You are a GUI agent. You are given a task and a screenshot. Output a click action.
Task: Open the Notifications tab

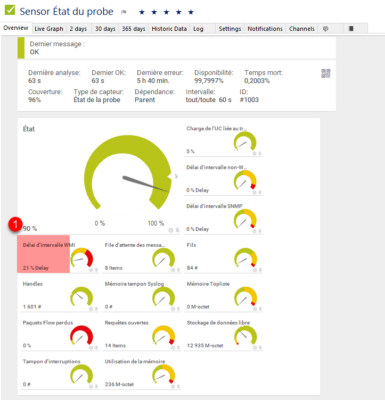(x=265, y=29)
